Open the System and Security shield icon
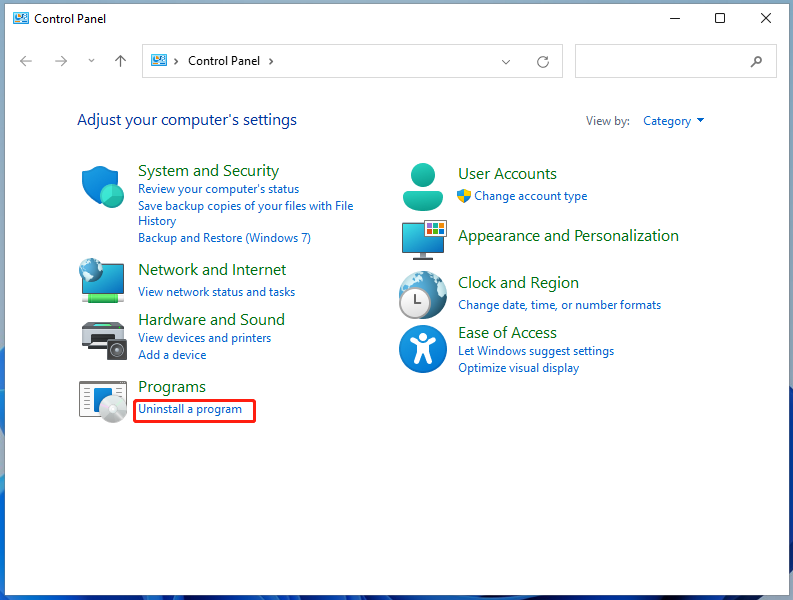Screen dimensions: 793x600 point(103,187)
